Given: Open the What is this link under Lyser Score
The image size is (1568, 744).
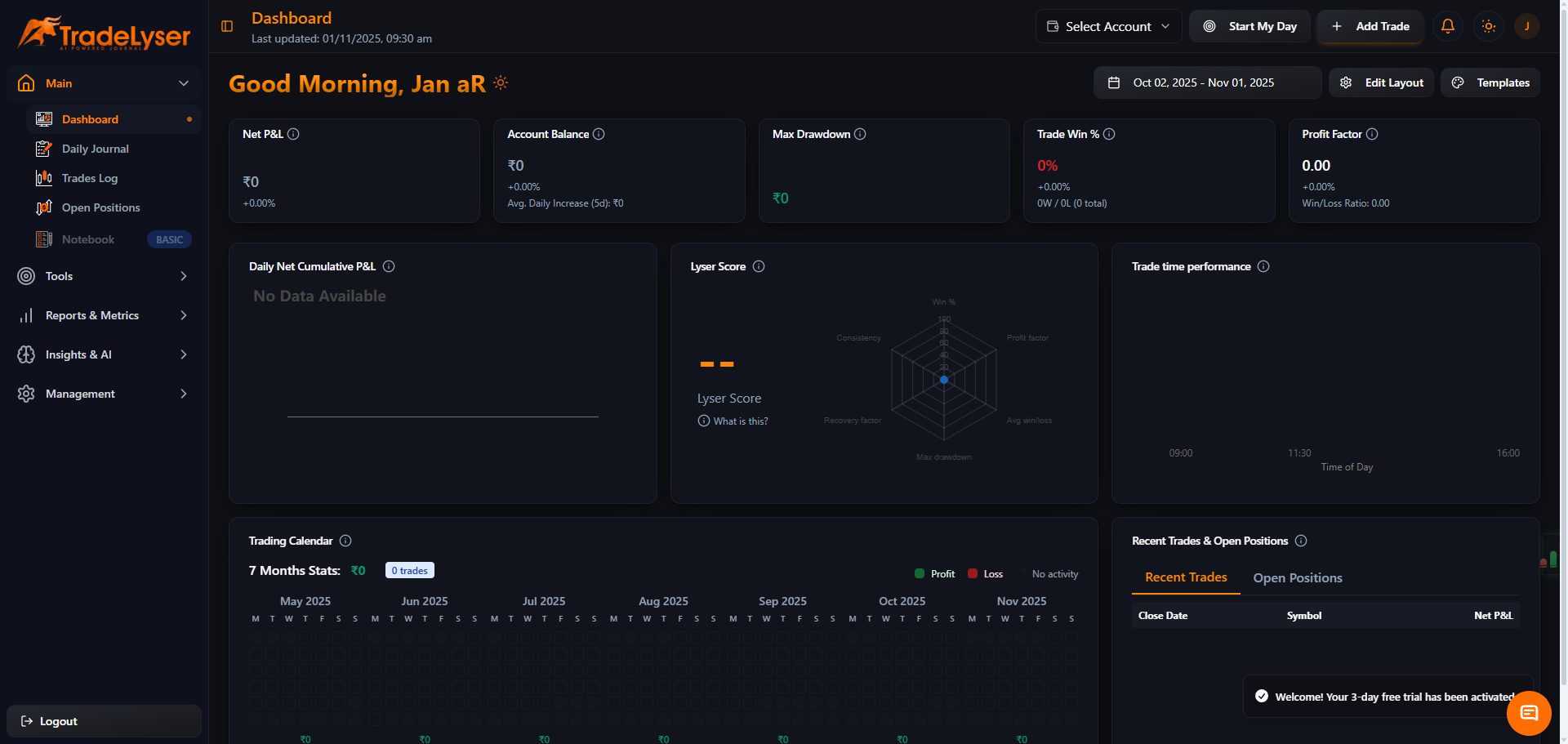Looking at the screenshot, I should [733, 421].
